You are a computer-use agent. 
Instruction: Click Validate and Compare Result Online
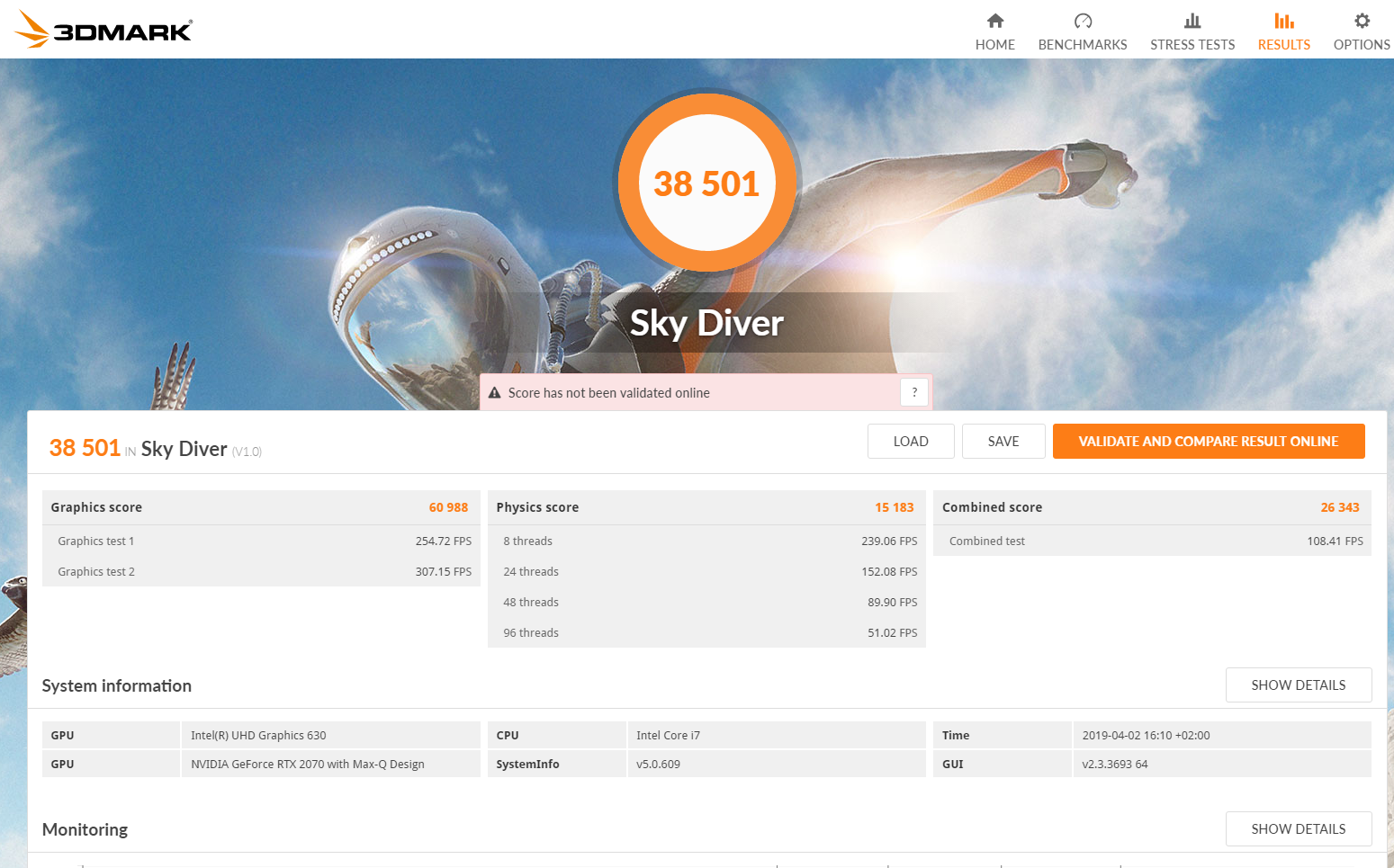coord(1209,442)
